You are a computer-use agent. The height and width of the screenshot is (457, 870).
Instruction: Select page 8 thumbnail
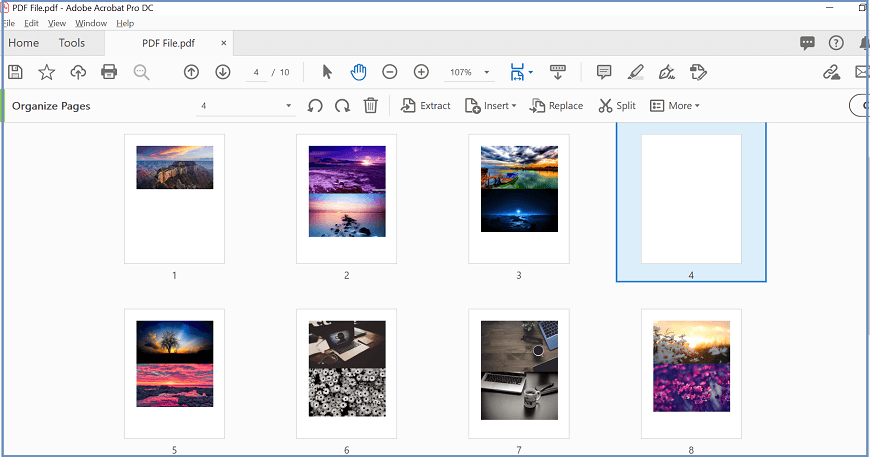tap(691, 373)
